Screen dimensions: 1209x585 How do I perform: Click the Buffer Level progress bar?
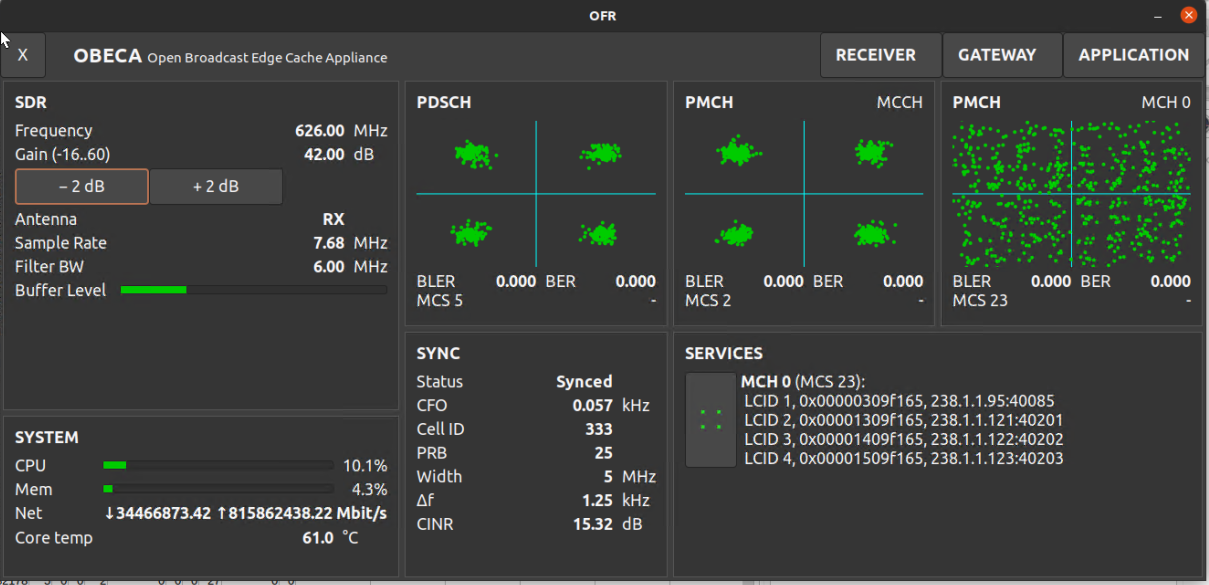(x=253, y=290)
